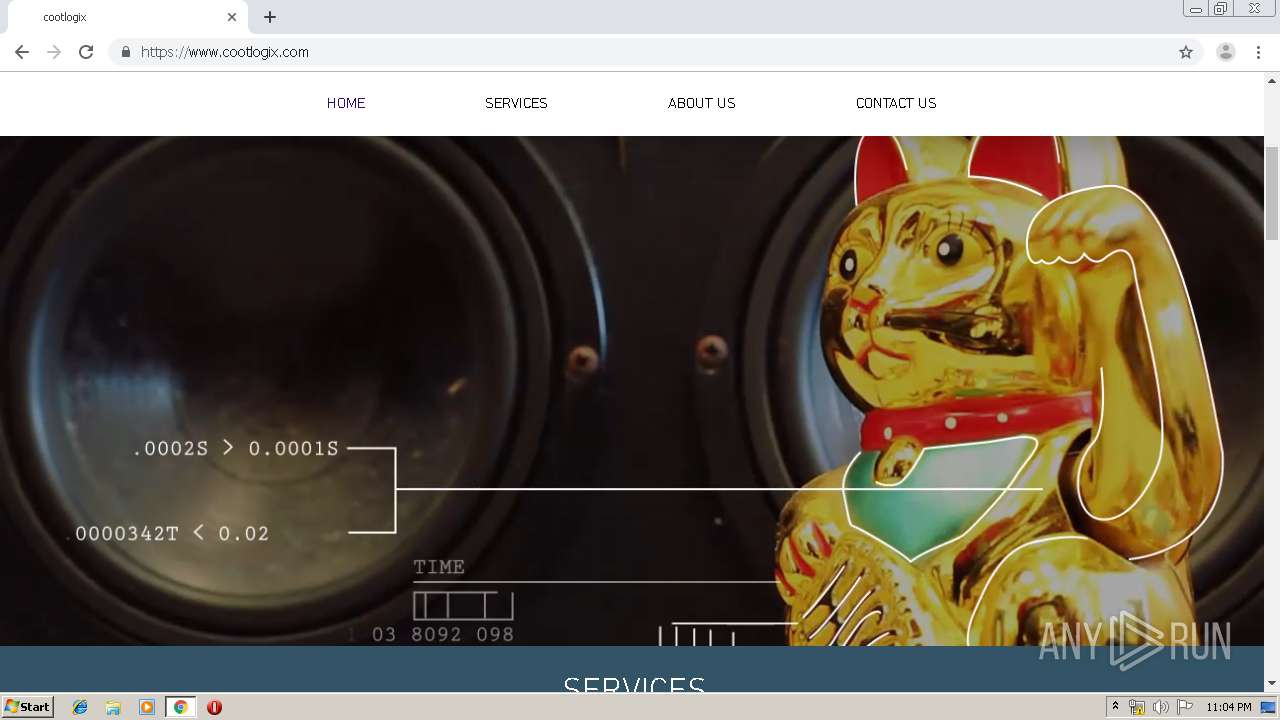Open volume control in tray

pyautogui.click(x=1160, y=707)
